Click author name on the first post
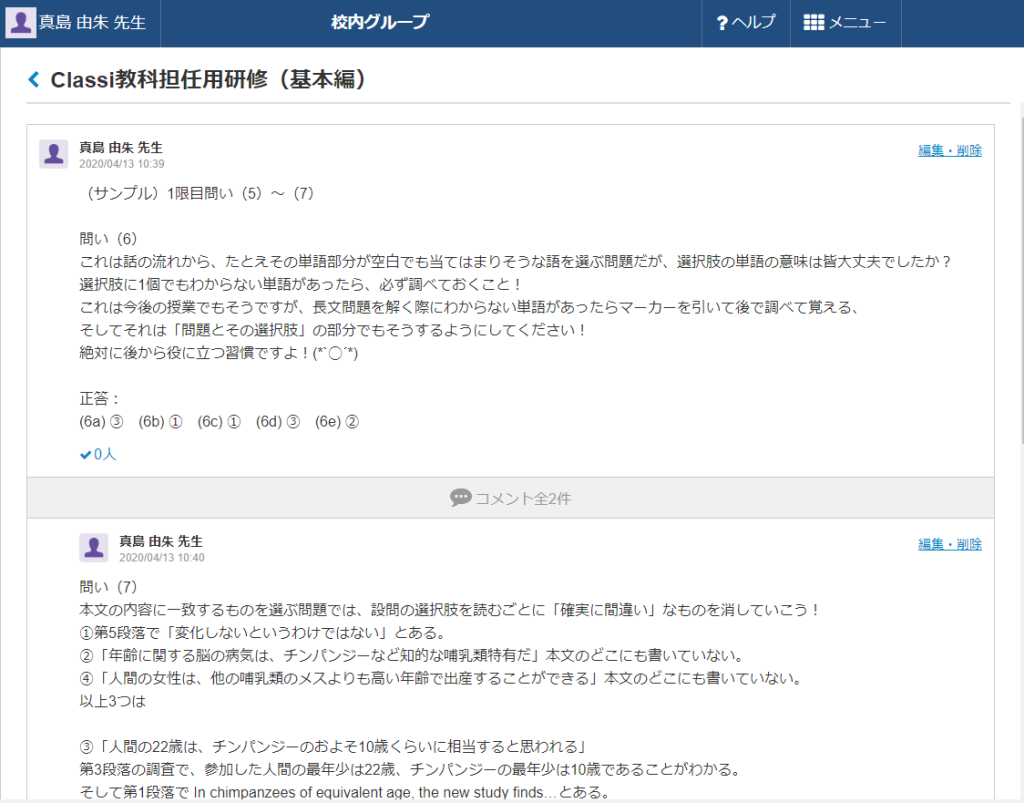 pos(120,147)
